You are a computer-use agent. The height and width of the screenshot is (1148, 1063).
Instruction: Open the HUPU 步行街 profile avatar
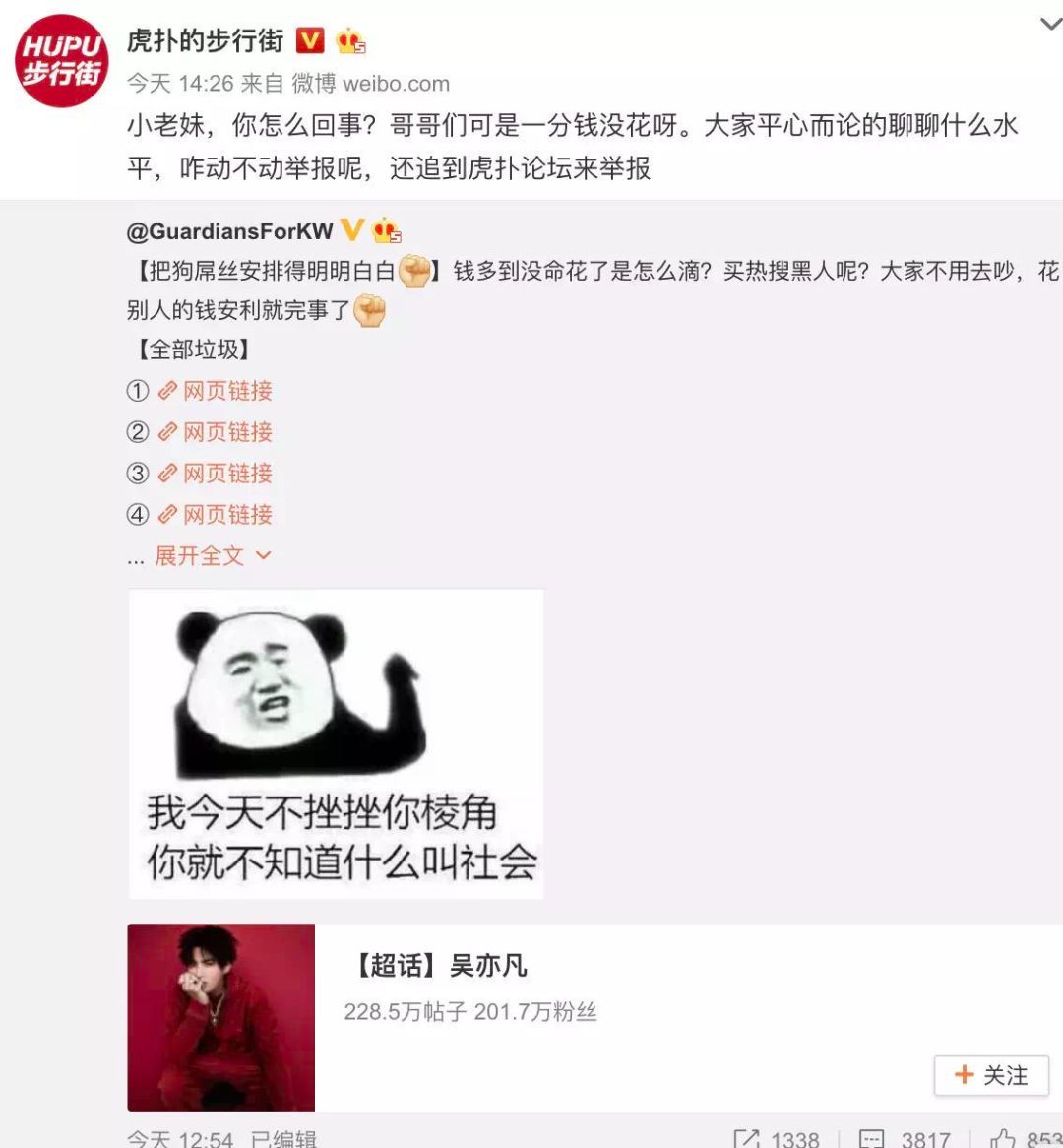(61, 60)
